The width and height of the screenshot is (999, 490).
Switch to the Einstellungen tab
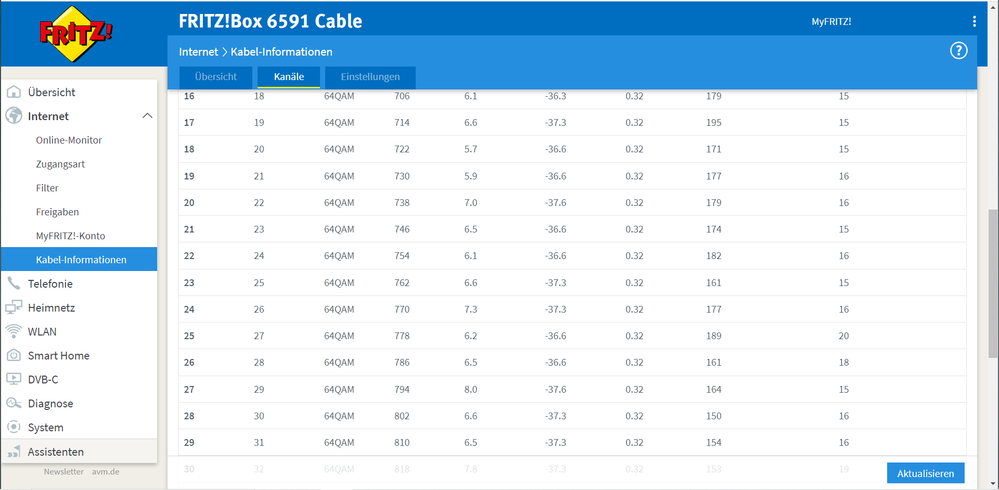370,77
